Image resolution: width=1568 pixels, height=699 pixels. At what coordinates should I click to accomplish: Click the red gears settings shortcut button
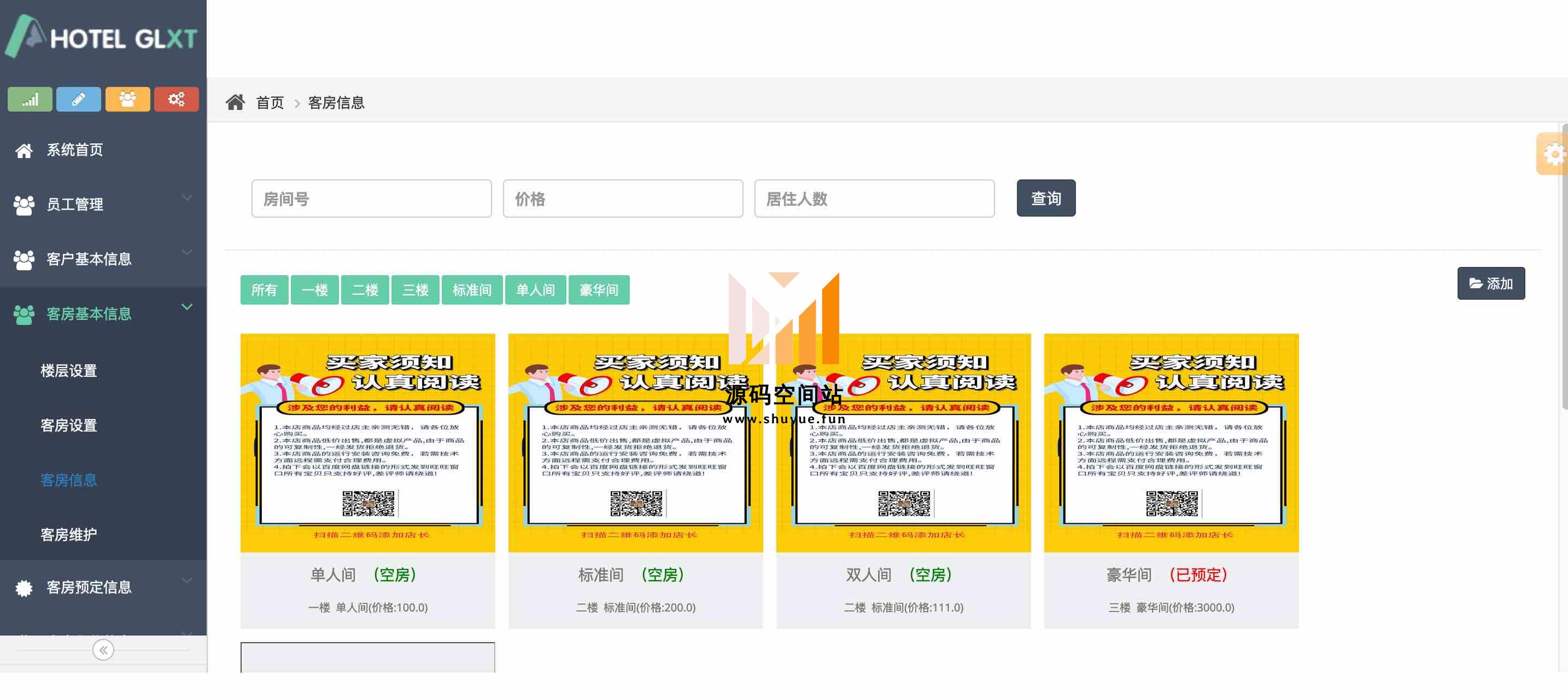coord(177,99)
